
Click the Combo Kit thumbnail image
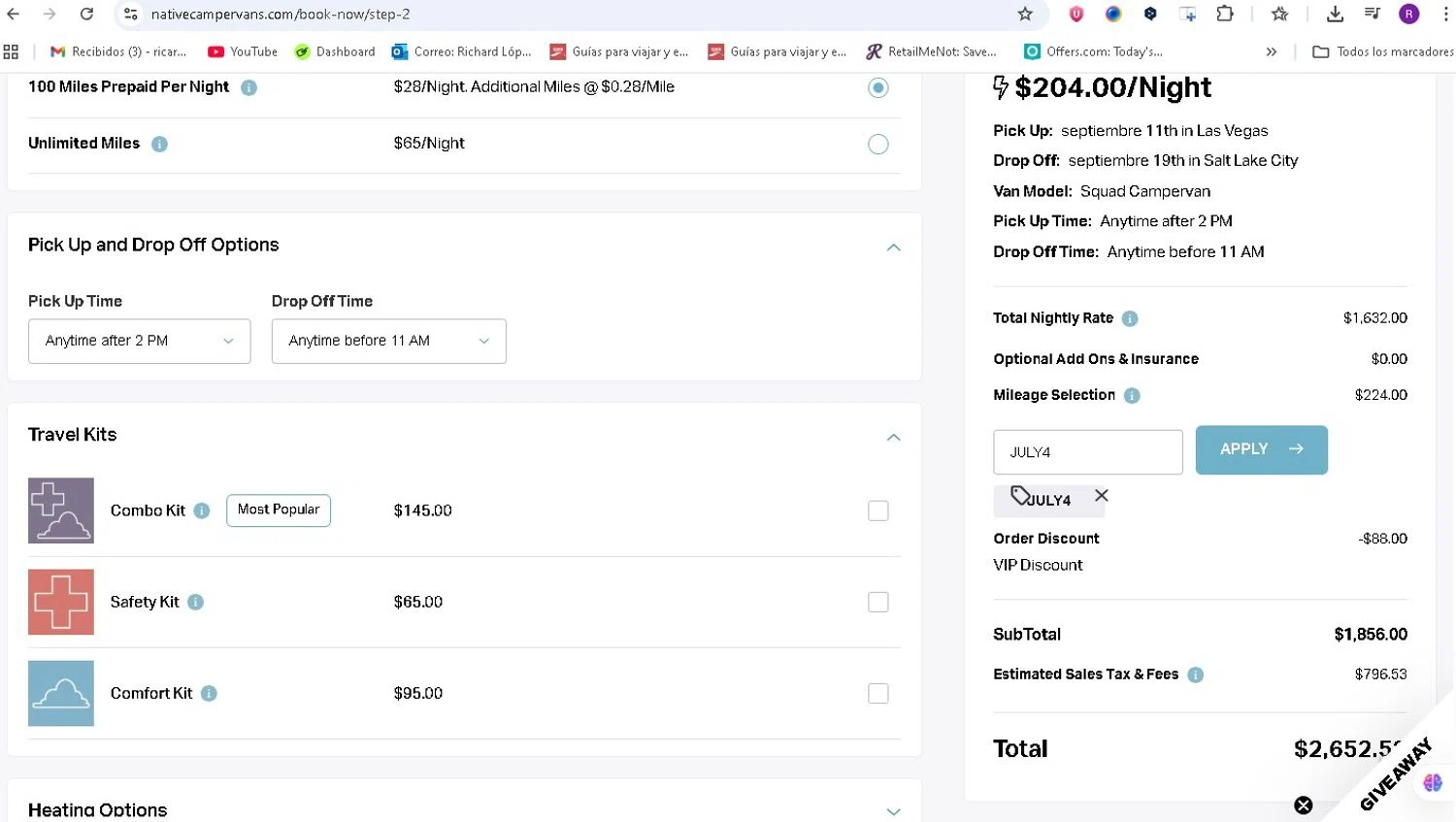pos(61,510)
